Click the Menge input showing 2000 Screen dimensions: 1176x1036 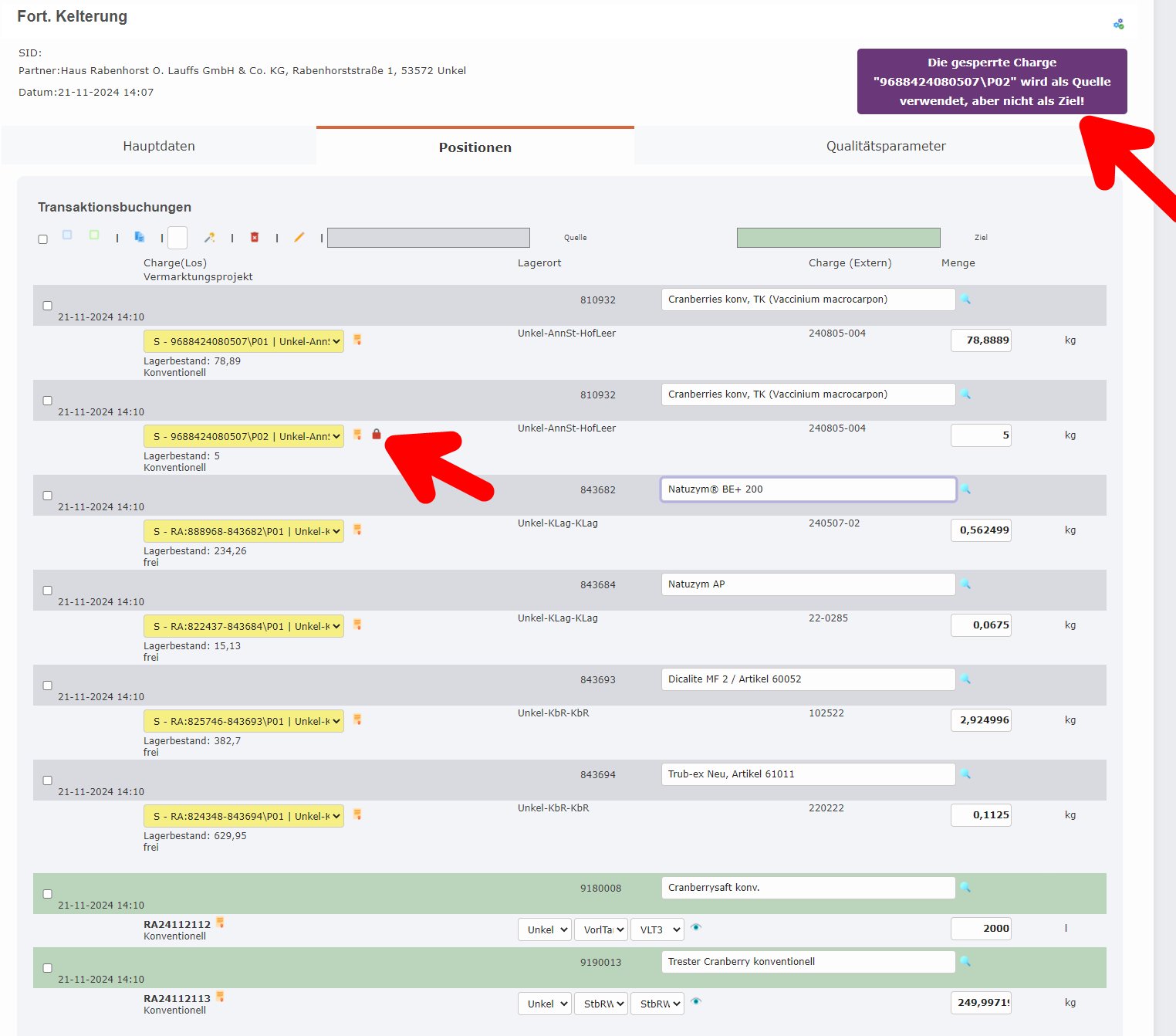coord(981,928)
